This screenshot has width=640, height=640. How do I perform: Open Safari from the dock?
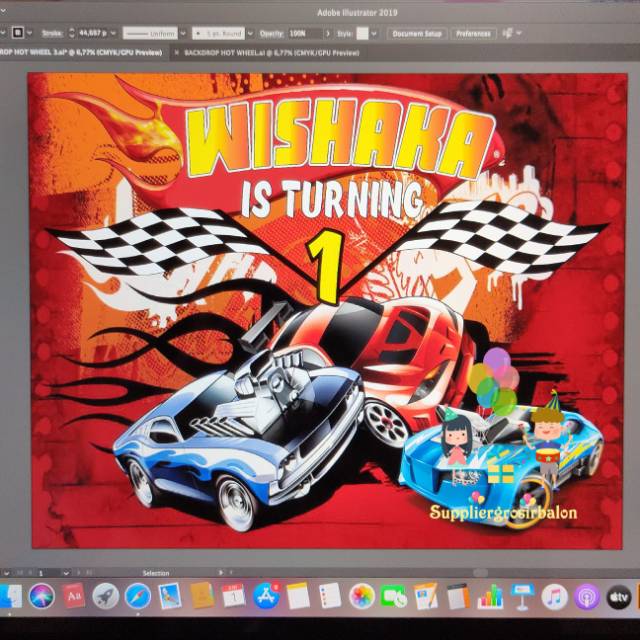pyautogui.click(x=138, y=597)
